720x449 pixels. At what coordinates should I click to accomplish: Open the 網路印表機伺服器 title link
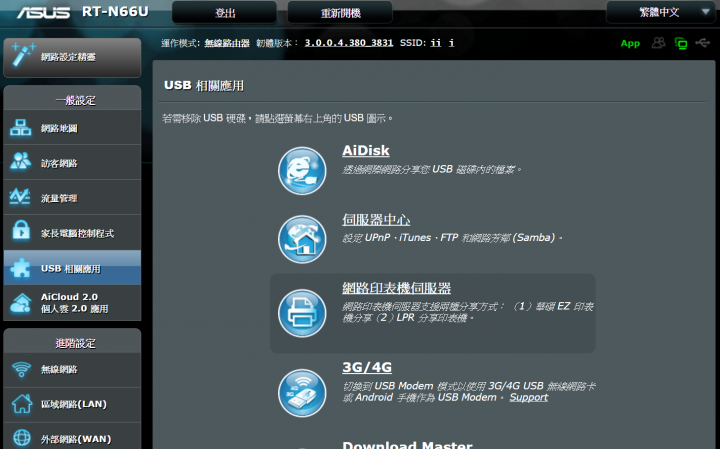[x=396, y=288]
